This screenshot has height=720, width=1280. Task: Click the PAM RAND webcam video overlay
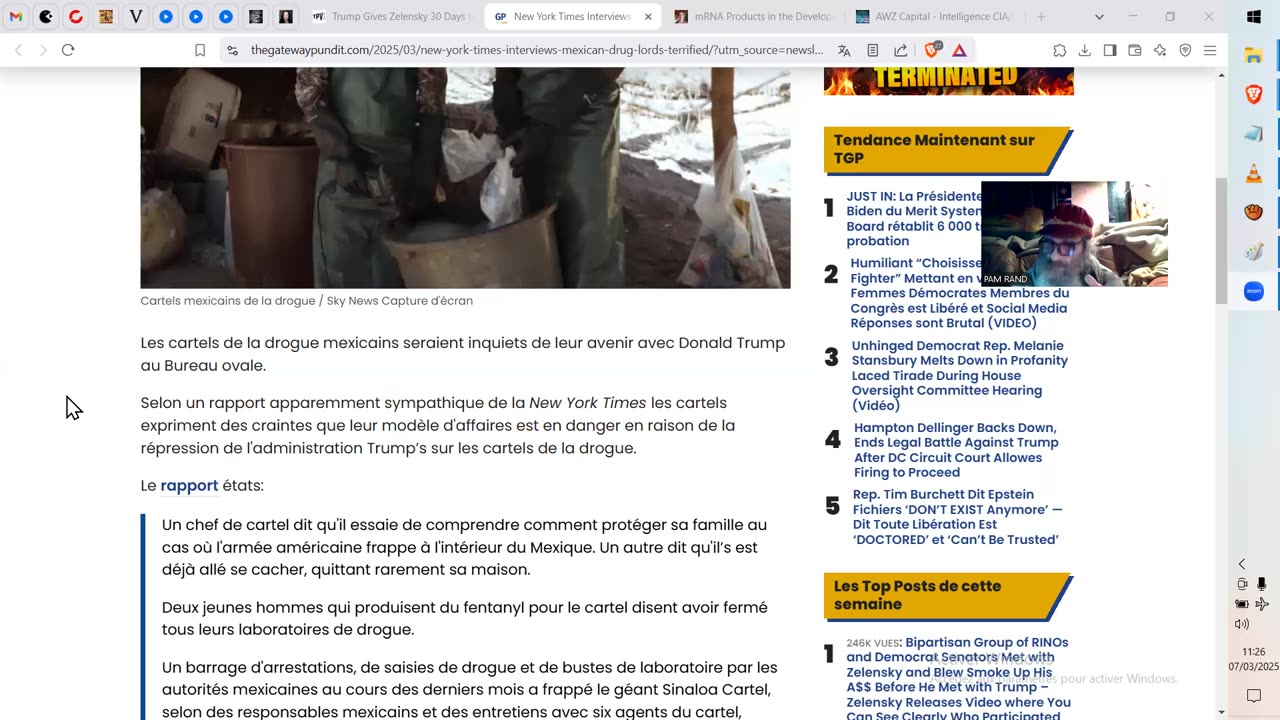tap(1074, 234)
